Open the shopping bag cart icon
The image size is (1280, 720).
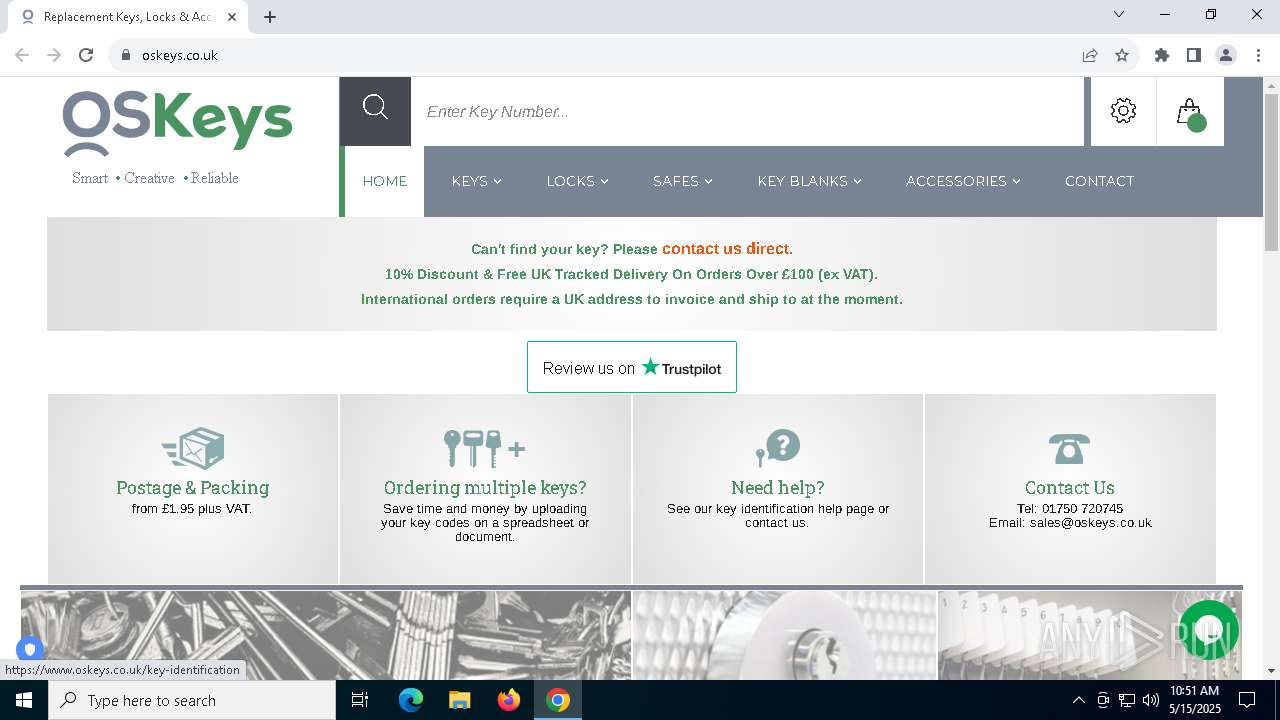1190,112
